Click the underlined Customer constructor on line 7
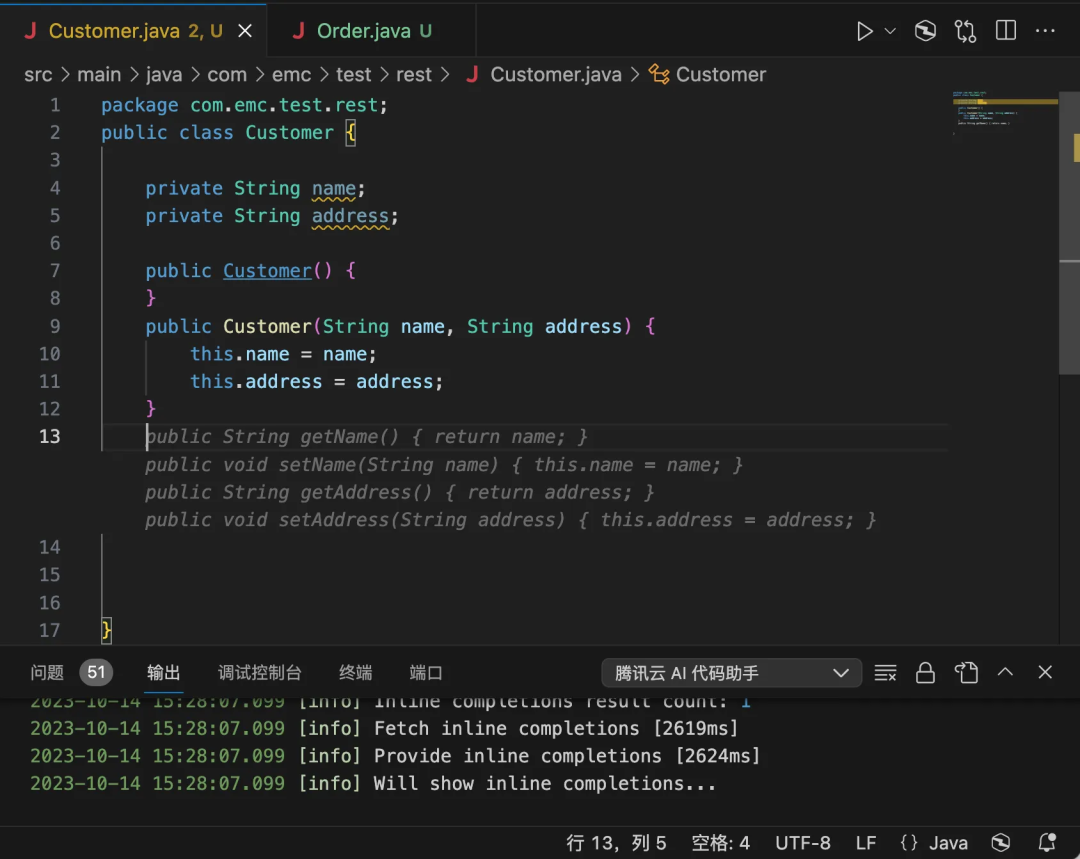The image size is (1080, 859). (267, 271)
